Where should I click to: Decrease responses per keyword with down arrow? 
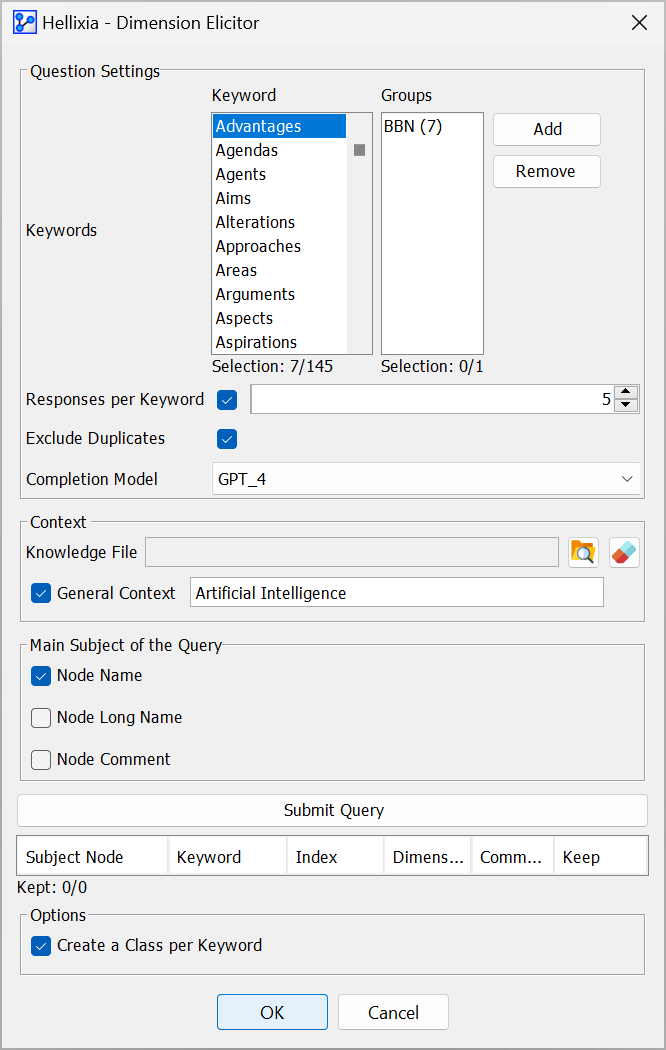(x=626, y=405)
